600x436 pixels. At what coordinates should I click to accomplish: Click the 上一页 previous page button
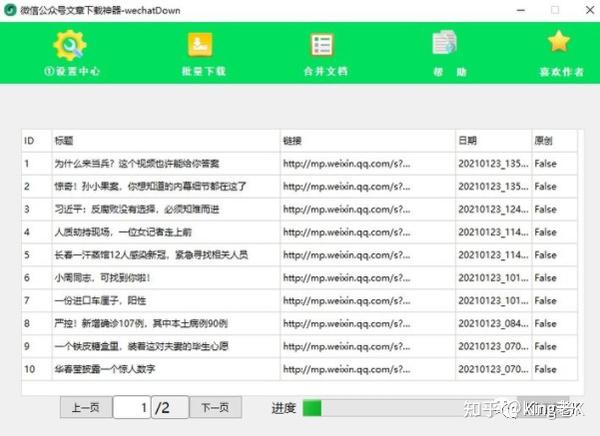[86, 407]
